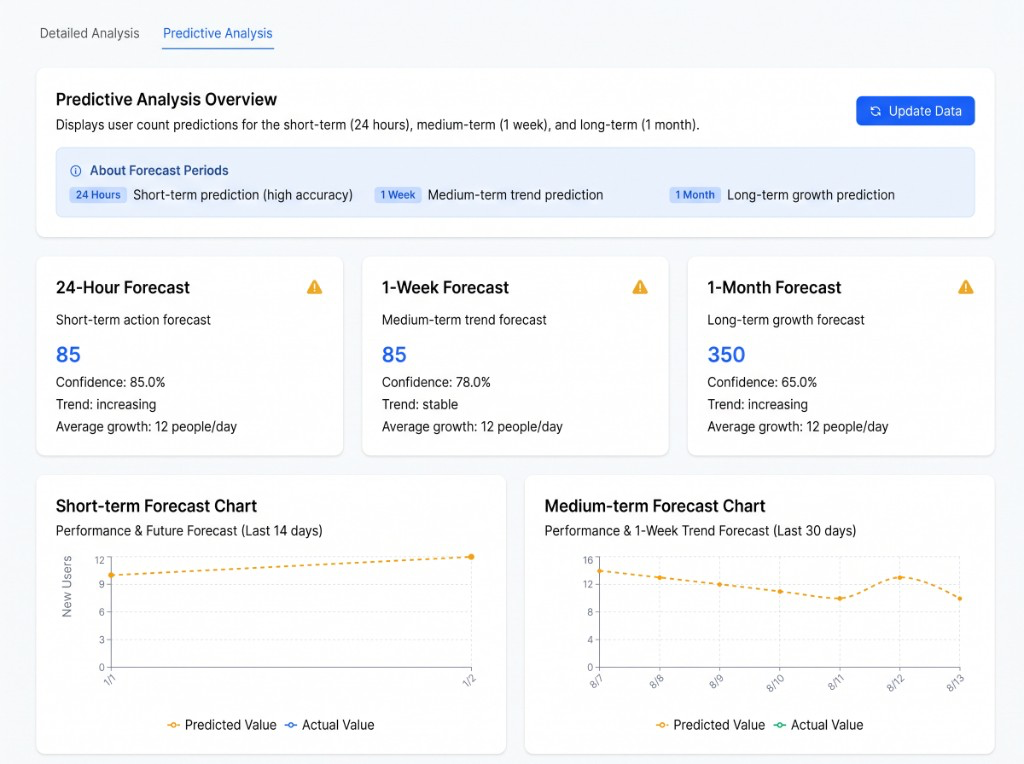Click the warning icon on 1-Week Forecast card
The width and height of the screenshot is (1024, 764).
click(640, 287)
